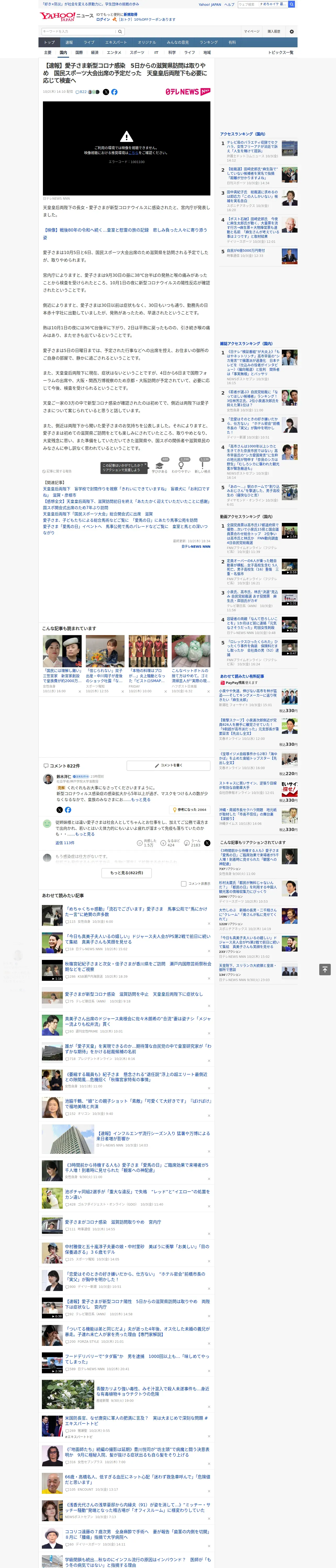Select the トップ navigation tab
Screen dimensions: 336x1568
tap(49, 42)
